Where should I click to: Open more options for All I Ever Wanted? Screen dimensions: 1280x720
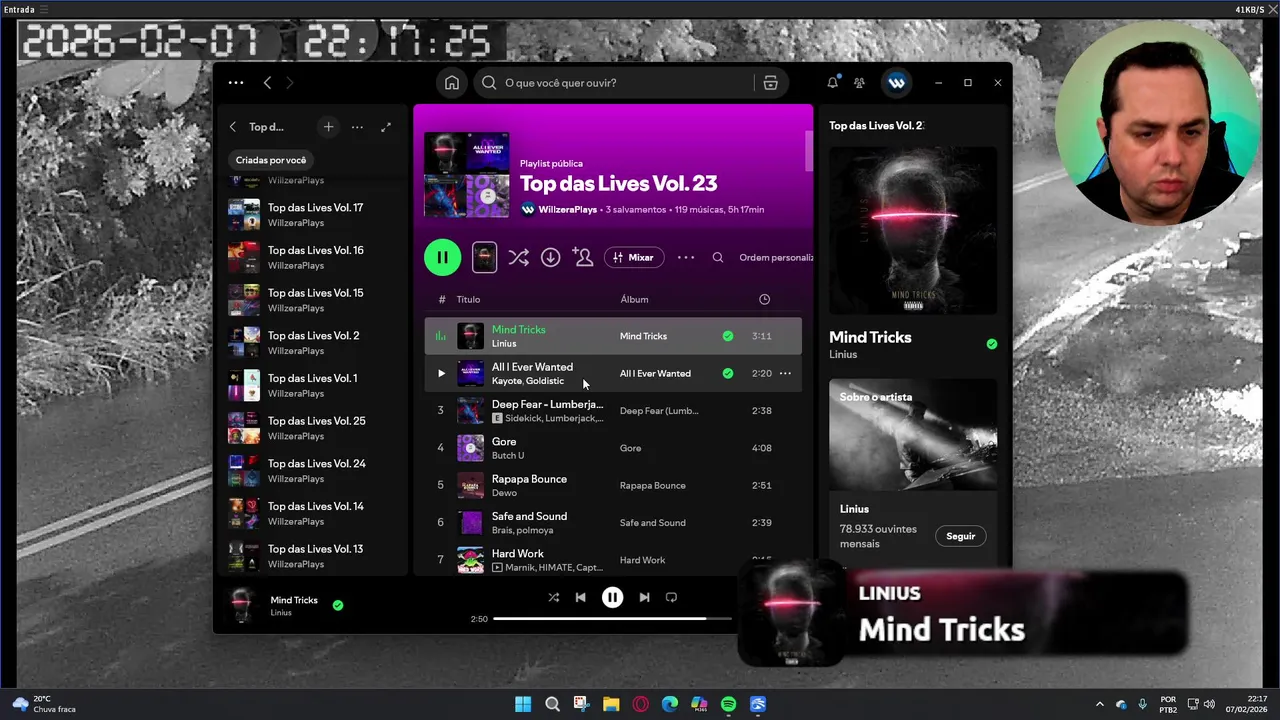[785, 373]
